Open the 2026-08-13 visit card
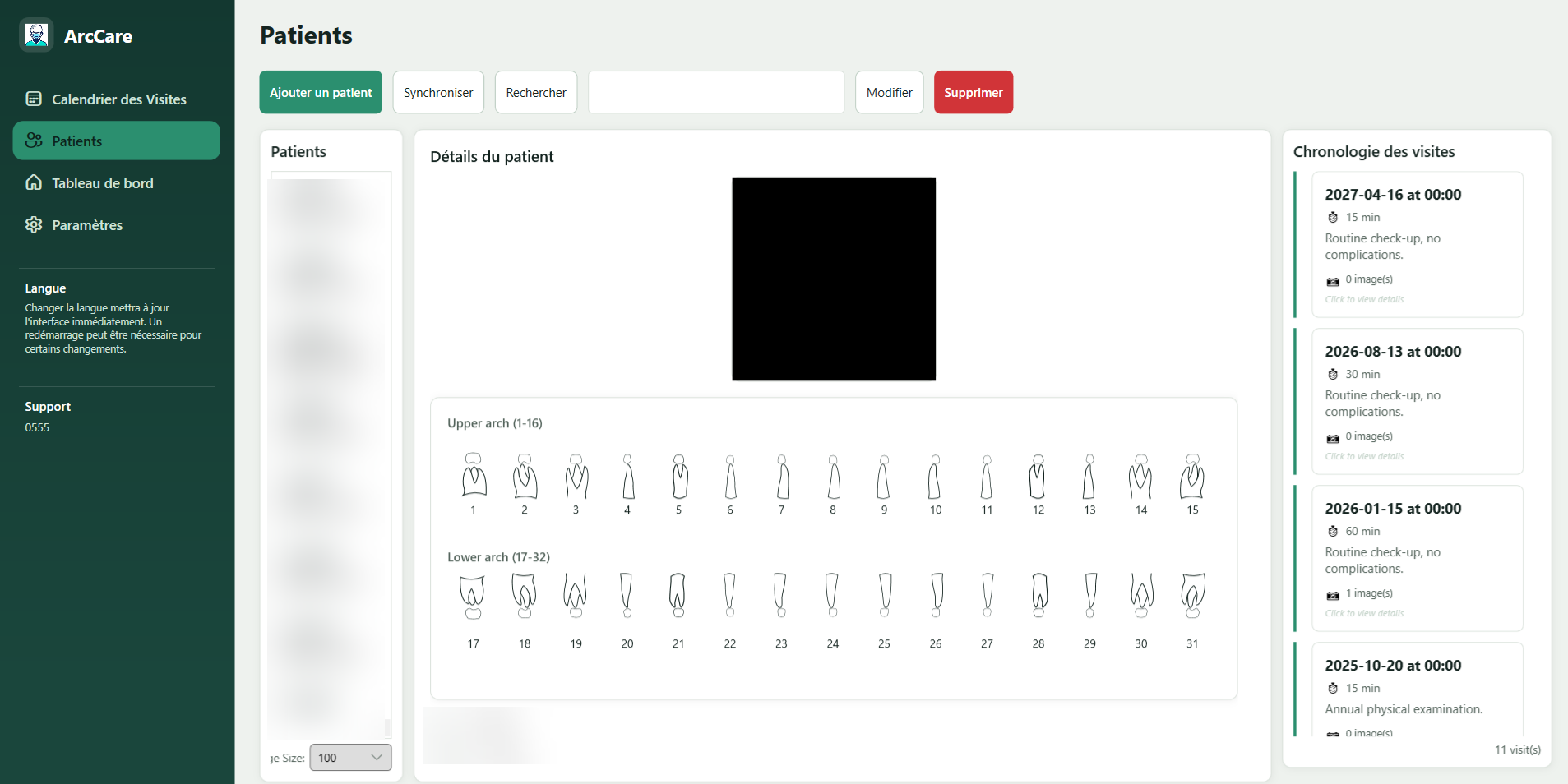 point(1418,401)
